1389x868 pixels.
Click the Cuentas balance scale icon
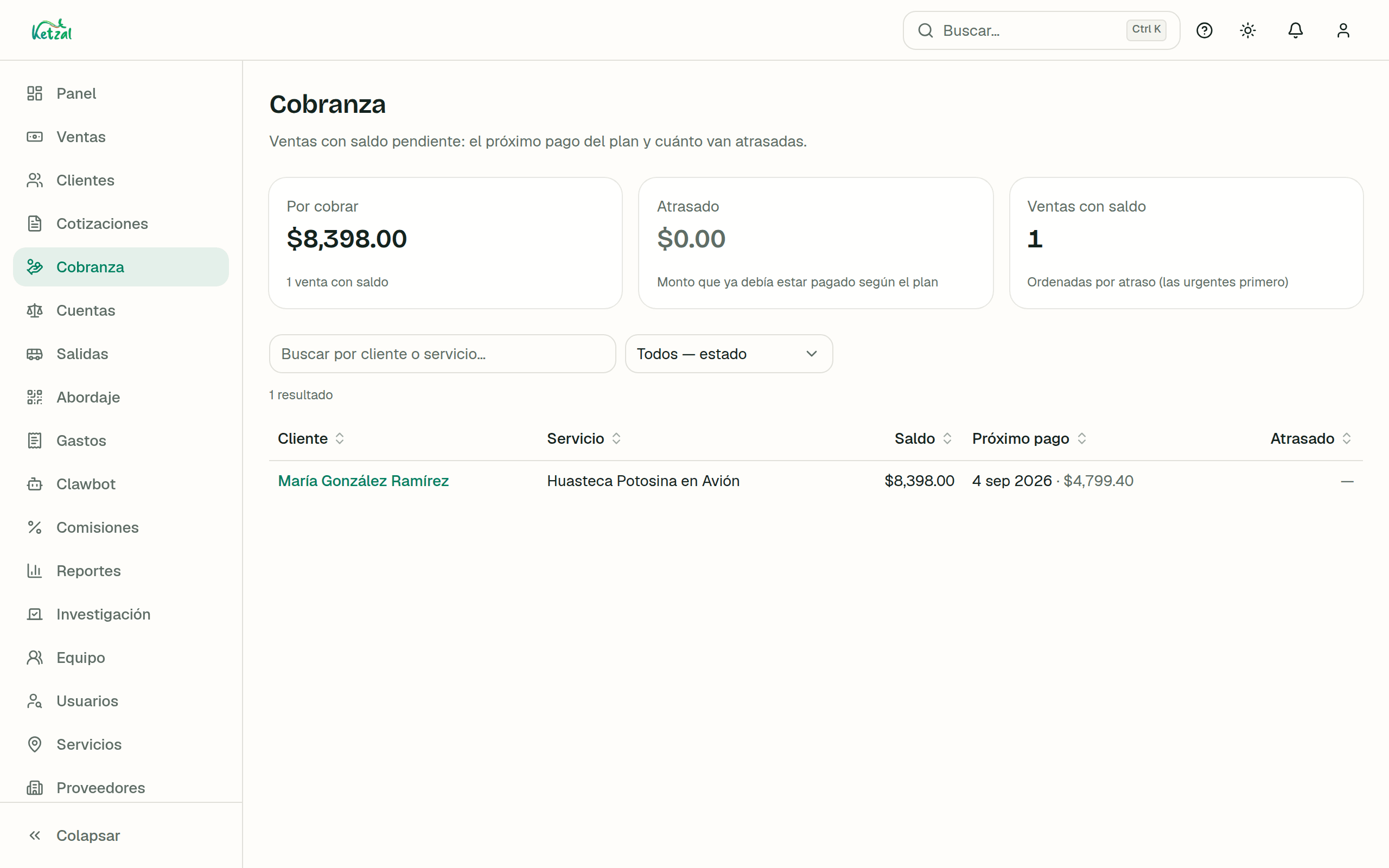coord(34,310)
